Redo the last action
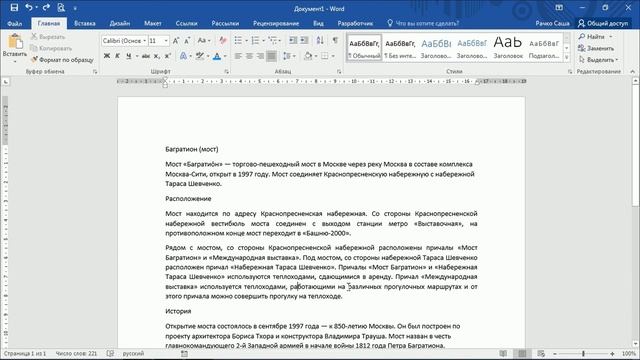The height and width of the screenshot is (360, 640). coord(46,8)
